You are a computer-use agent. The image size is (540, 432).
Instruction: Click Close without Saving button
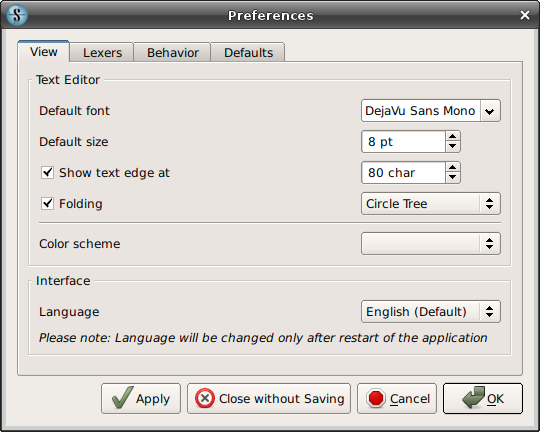point(269,399)
